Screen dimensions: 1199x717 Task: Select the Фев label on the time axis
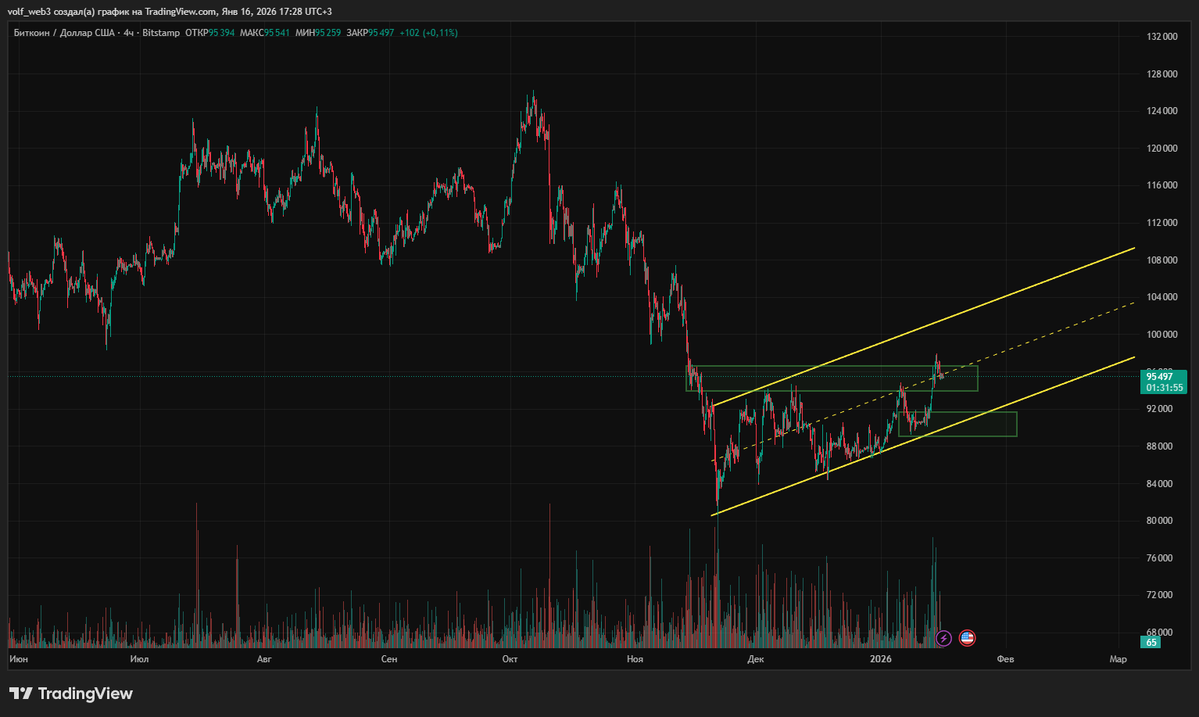point(1007,659)
